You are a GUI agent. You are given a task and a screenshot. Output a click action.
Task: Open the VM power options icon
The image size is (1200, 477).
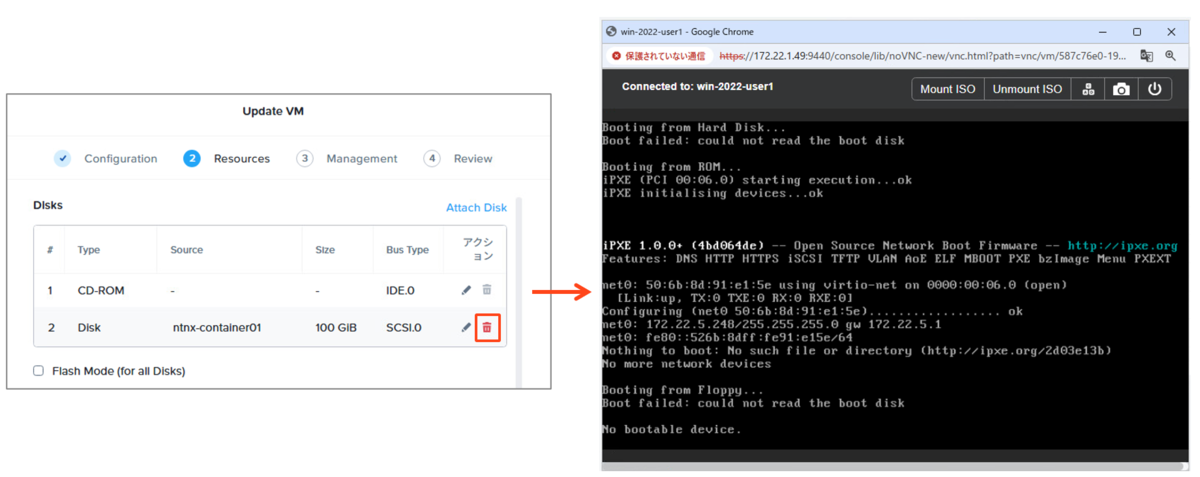click(x=1154, y=89)
